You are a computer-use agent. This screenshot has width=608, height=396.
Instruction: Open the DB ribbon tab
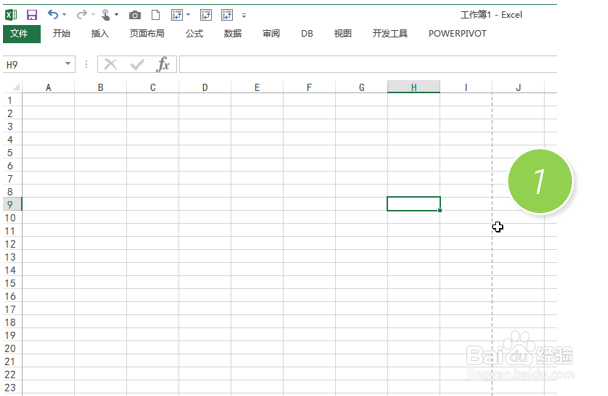click(307, 34)
